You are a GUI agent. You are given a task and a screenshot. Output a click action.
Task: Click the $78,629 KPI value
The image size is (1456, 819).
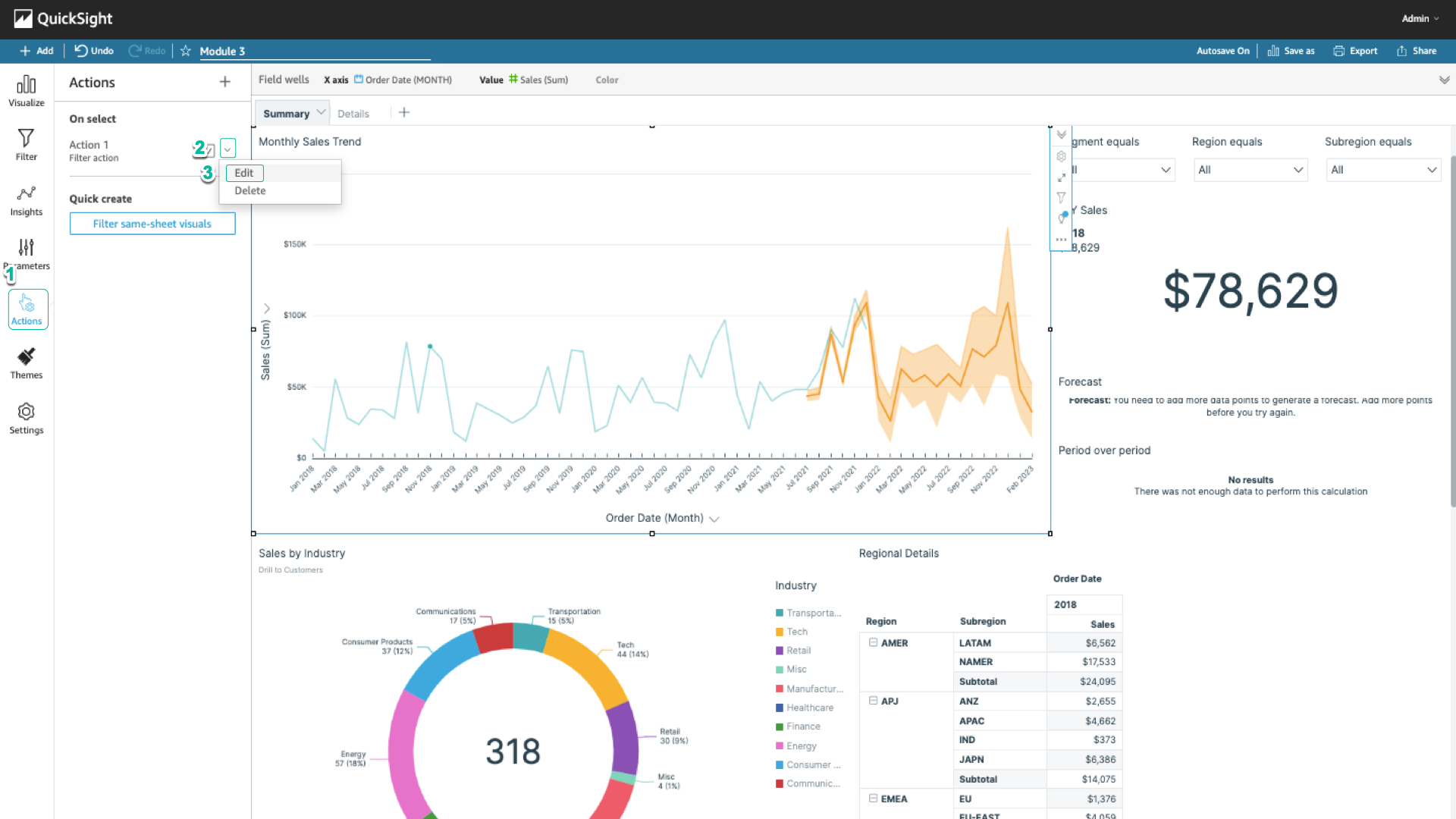click(x=1251, y=290)
